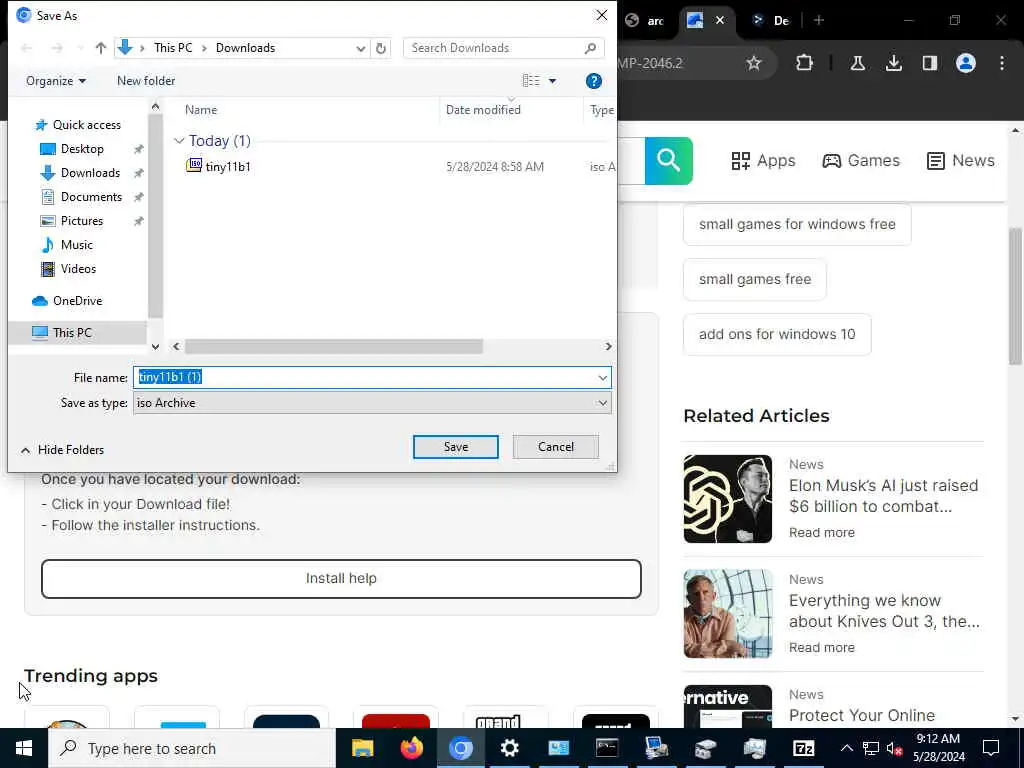
Task: Select Quick access in navigation pane
Action: click(86, 125)
